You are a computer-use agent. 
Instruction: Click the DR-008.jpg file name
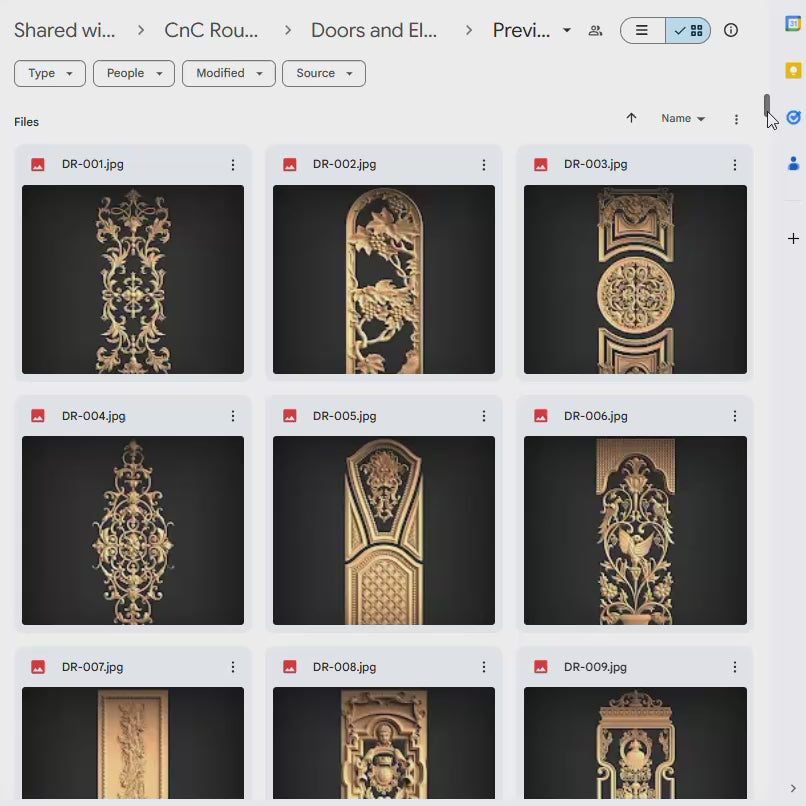(344, 667)
